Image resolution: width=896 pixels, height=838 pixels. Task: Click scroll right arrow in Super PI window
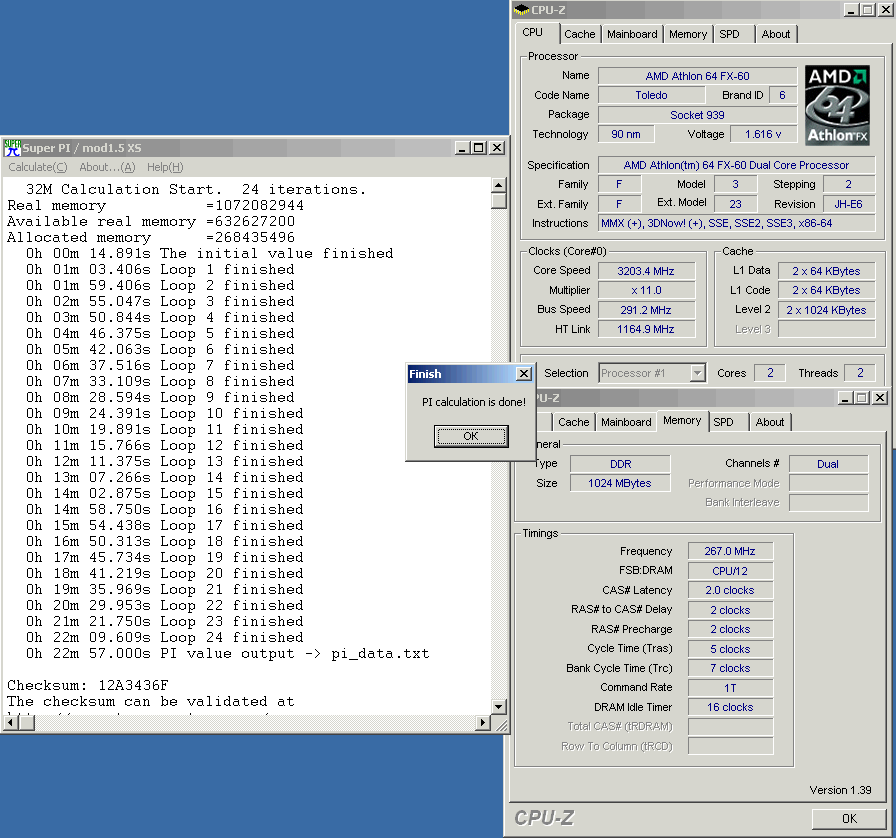(x=483, y=723)
